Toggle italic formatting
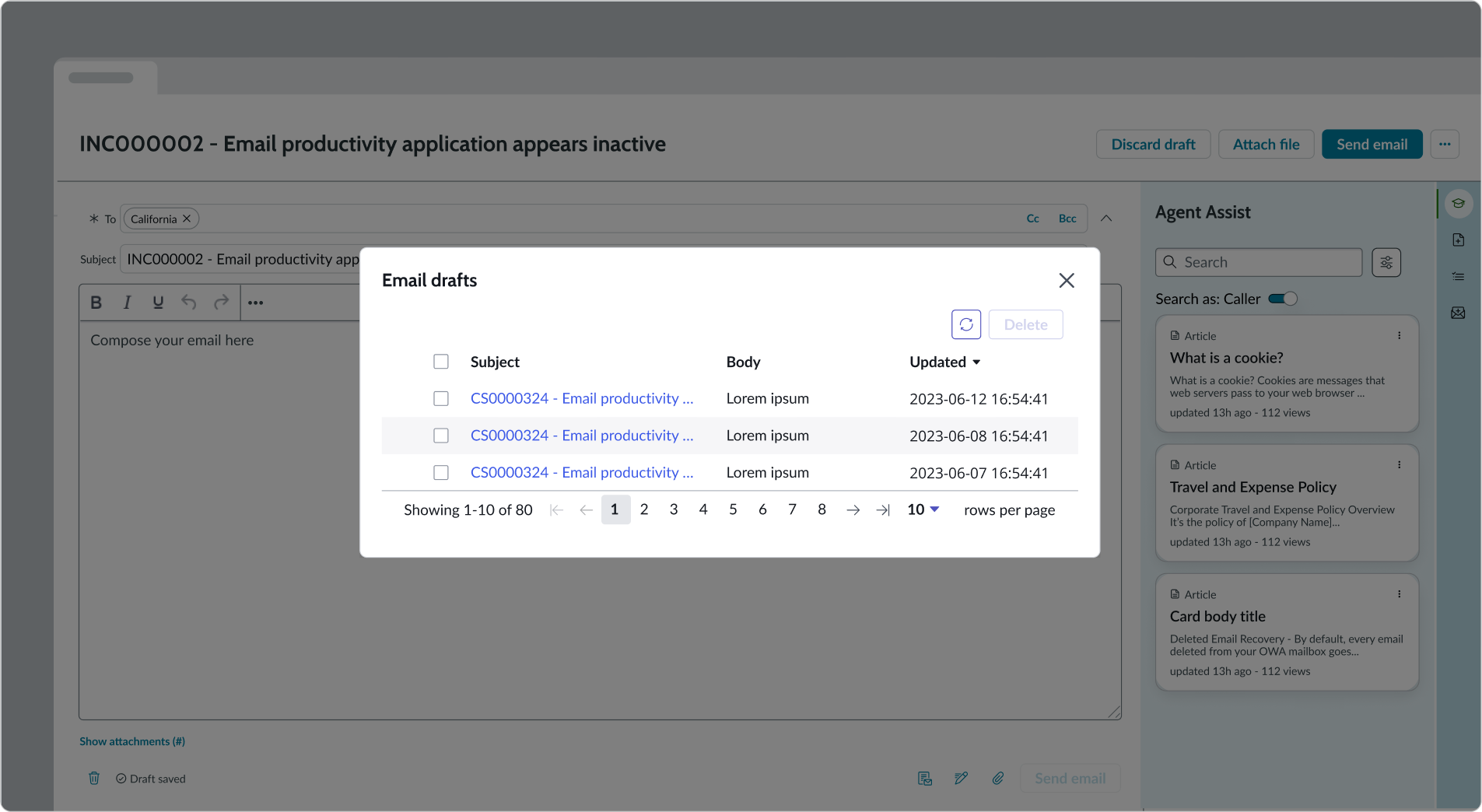Screen dimensions: 1482x812 coord(127,303)
